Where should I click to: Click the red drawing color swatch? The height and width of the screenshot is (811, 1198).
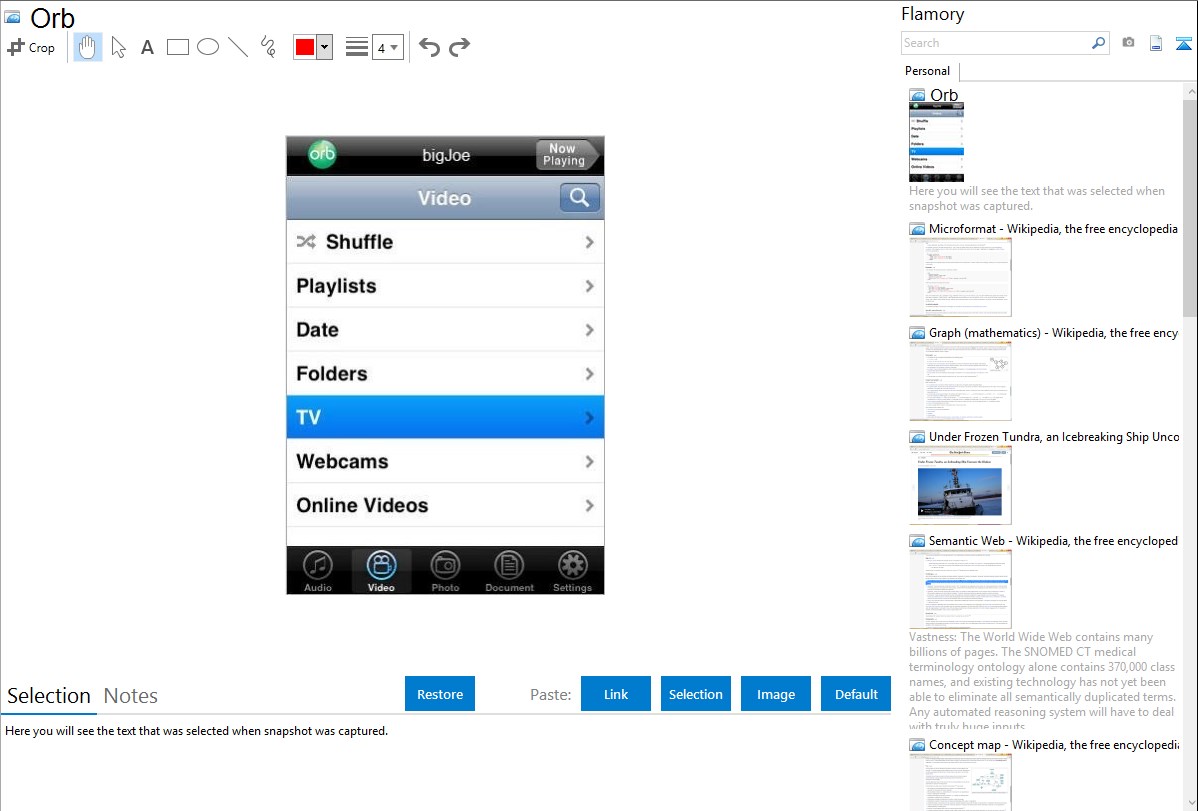click(305, 47)
